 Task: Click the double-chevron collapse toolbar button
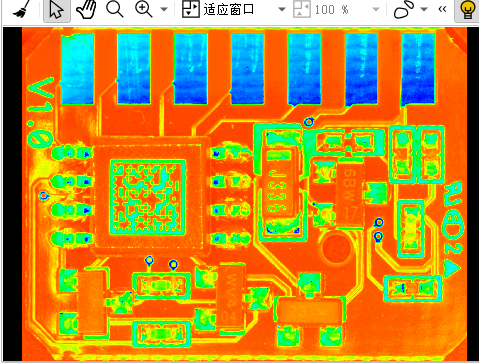point(442,9)
